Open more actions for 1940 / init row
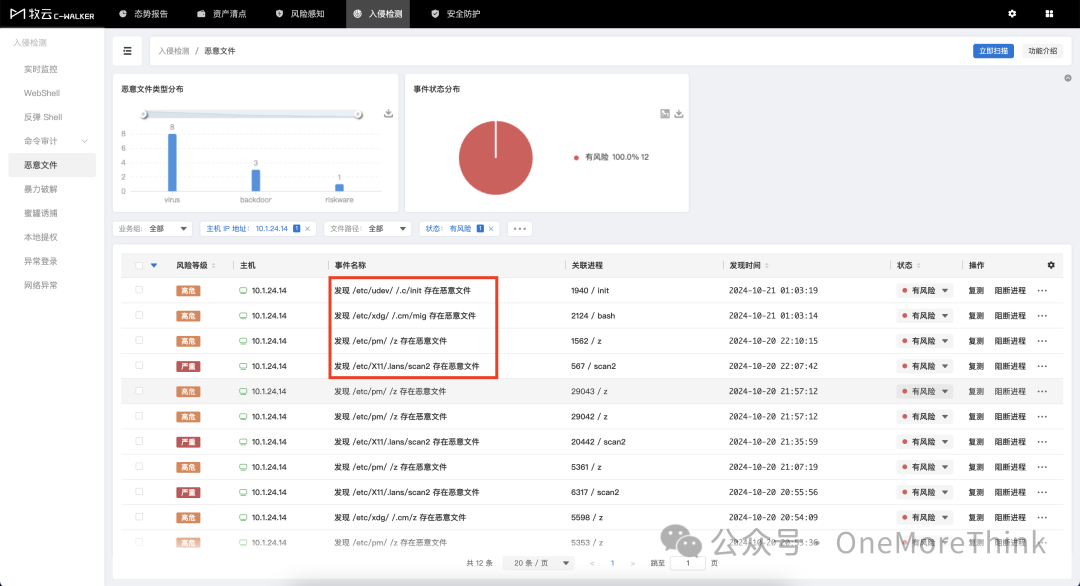 (x=1042, y=291)
